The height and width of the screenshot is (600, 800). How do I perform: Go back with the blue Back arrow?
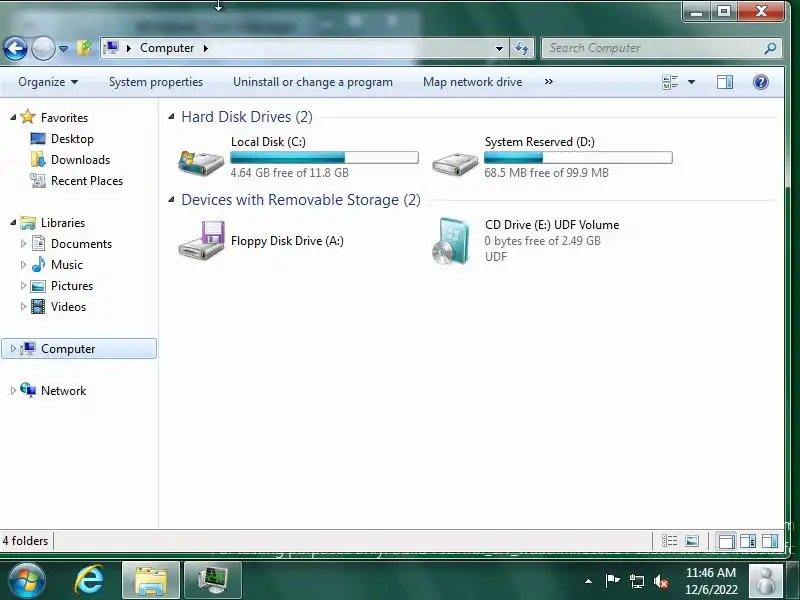(x=15, y=49)
